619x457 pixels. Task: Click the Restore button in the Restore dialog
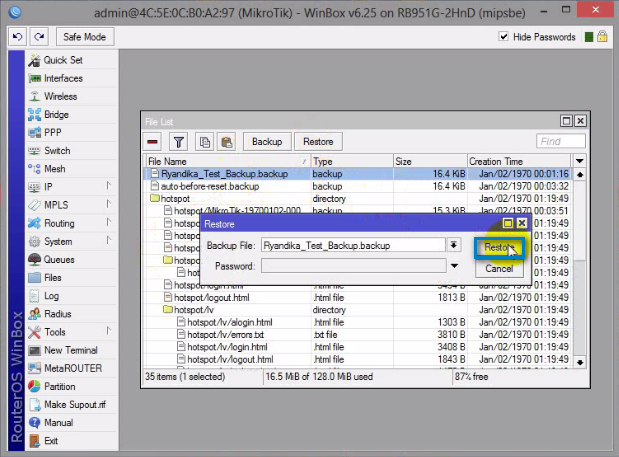coord(499,247)
